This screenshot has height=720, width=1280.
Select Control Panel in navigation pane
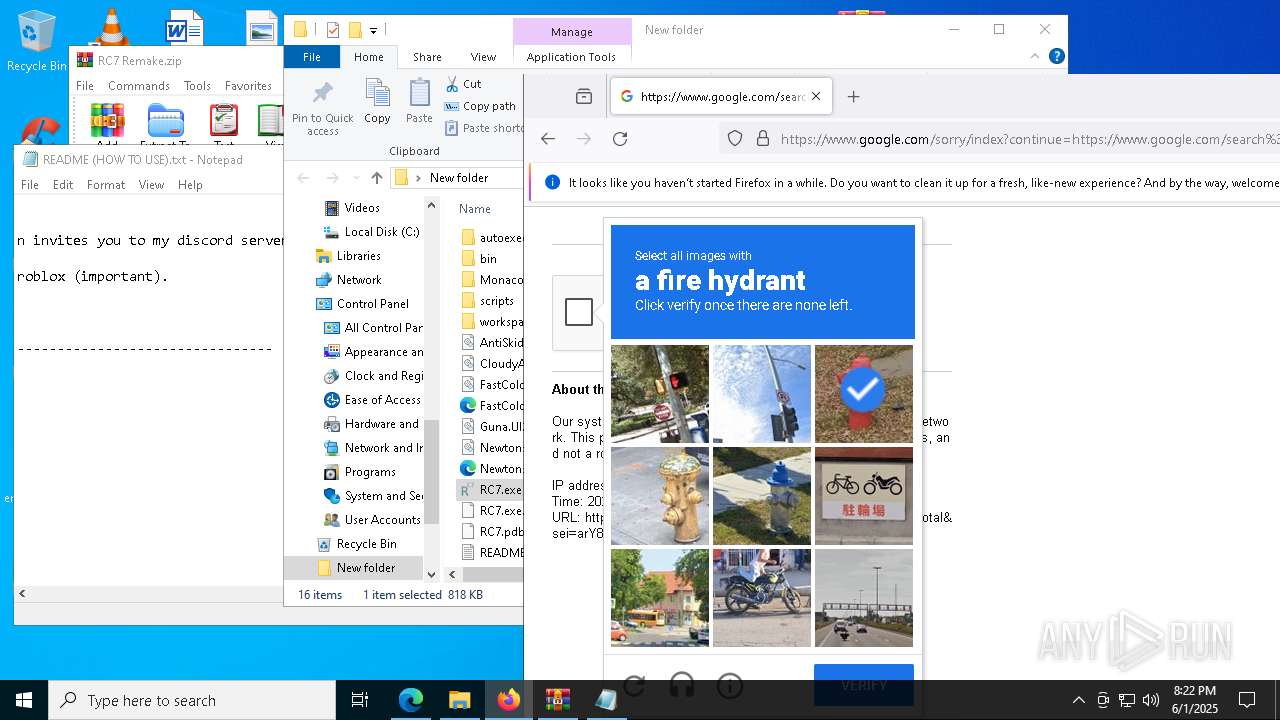point(373,304)
